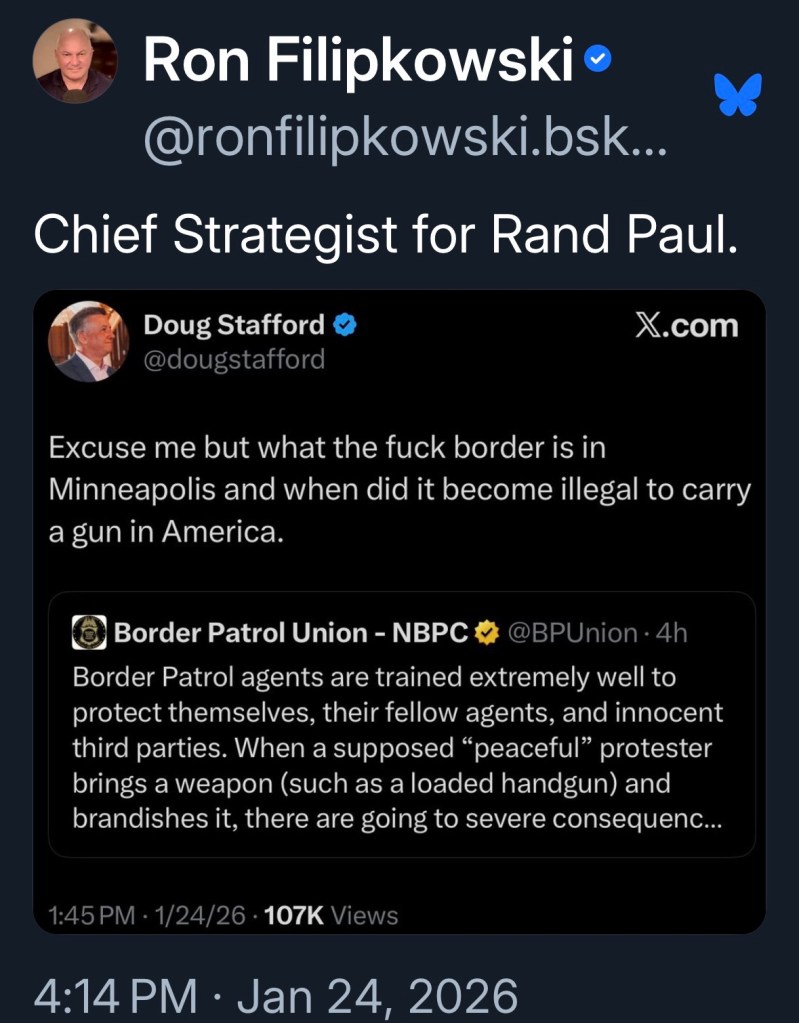
Task: Open the @dougstafford handle
Action: coord(234,358)
